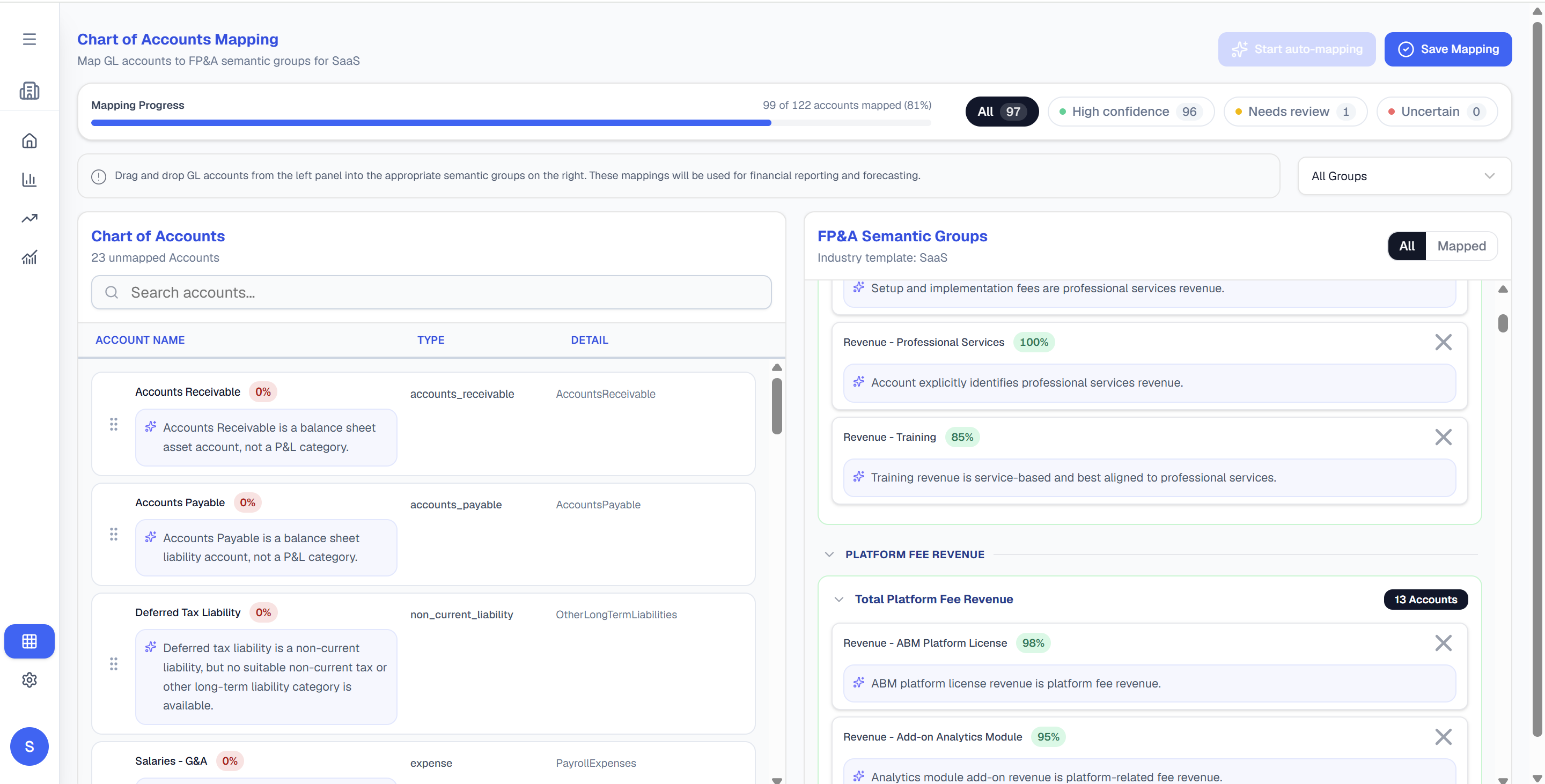
Task: Click the search magnifier icon
Action: point(112,292)
